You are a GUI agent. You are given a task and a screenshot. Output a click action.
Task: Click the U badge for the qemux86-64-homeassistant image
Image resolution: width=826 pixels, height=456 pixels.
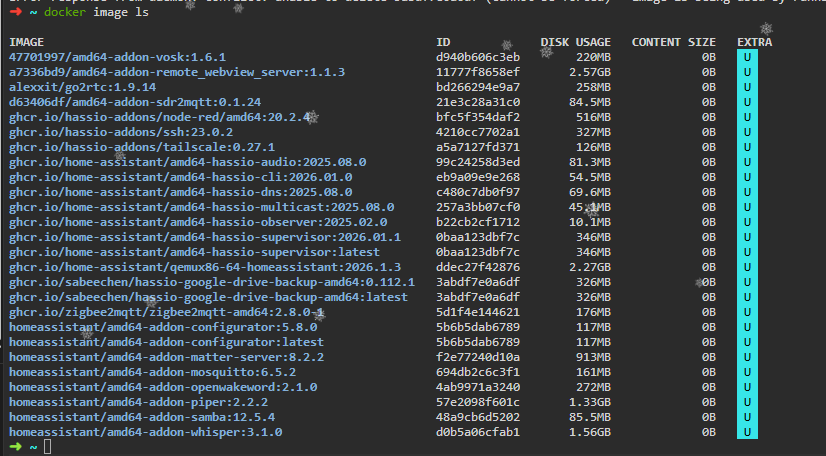click(746, 267)
